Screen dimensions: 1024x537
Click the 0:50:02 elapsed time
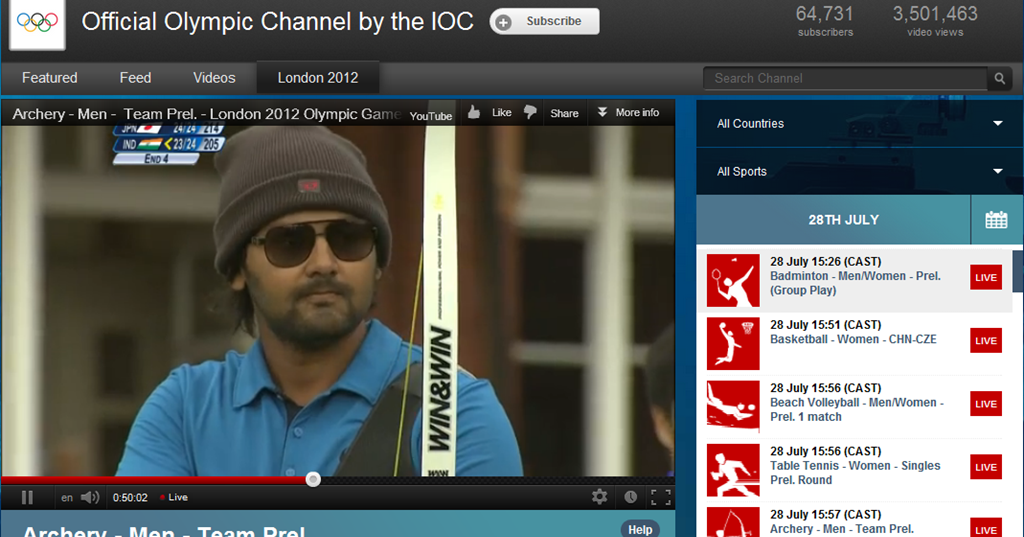point(130,498)
